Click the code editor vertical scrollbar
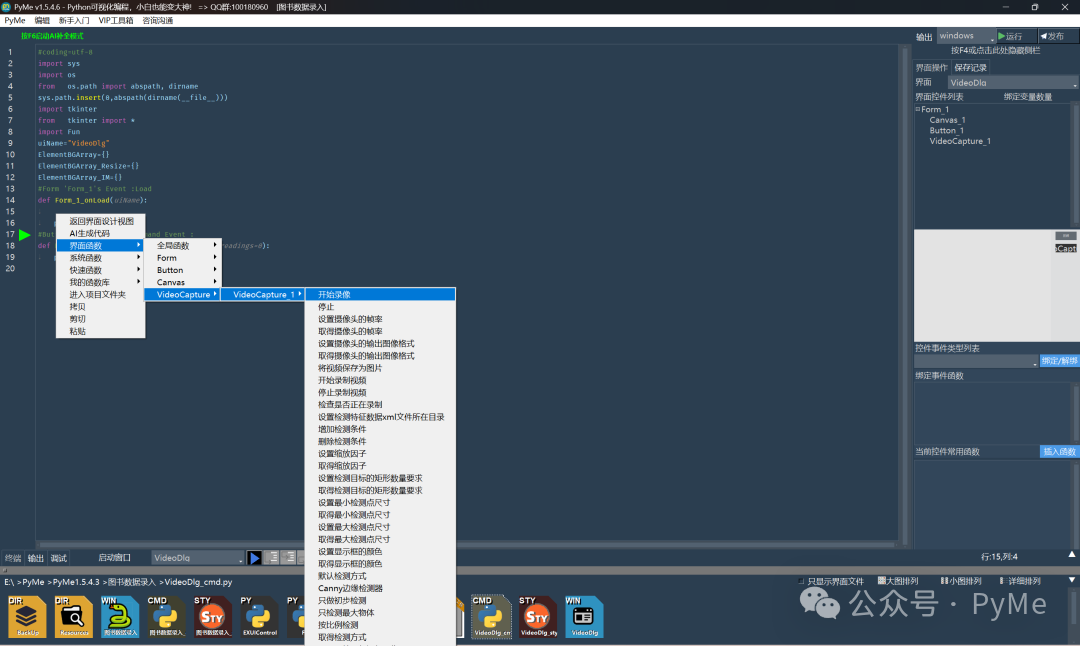Image resolution: width=1080 pixels, height=646 pixels. [x=904, y=293]
